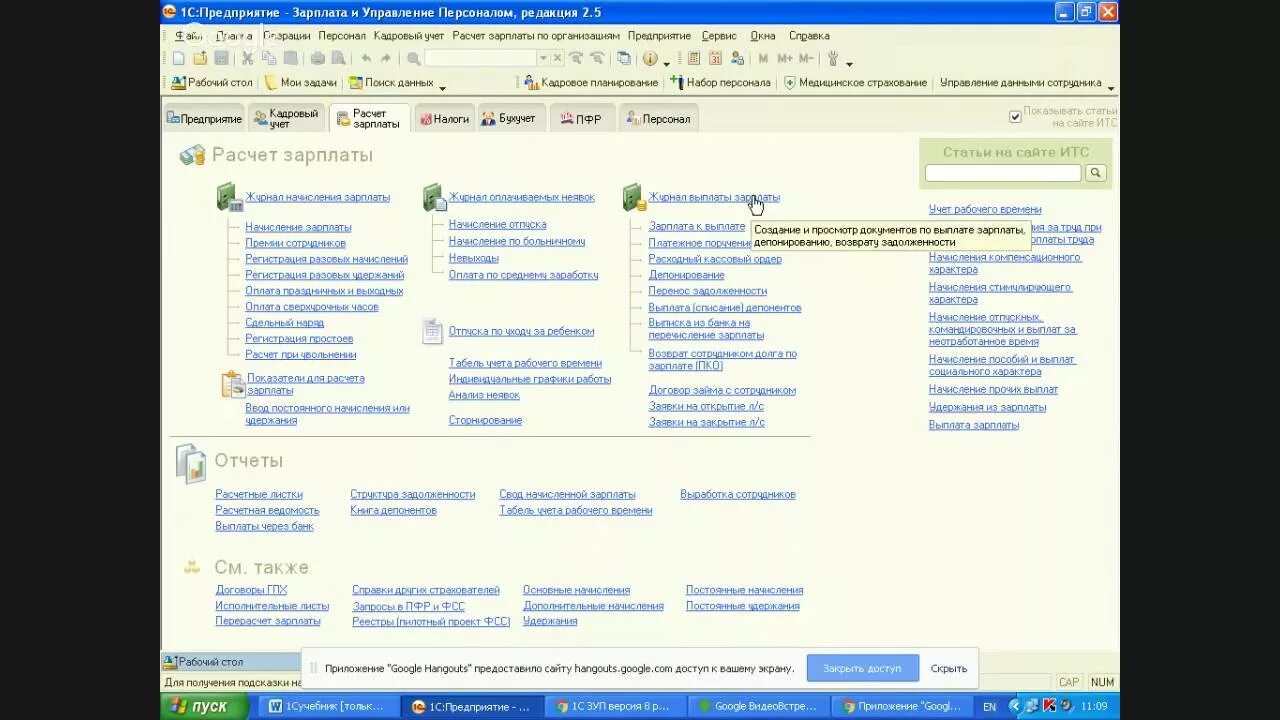Expand Управление данными сотрудника dropdown
This screenshot has width=1280, height=720.
point(1110,86)
